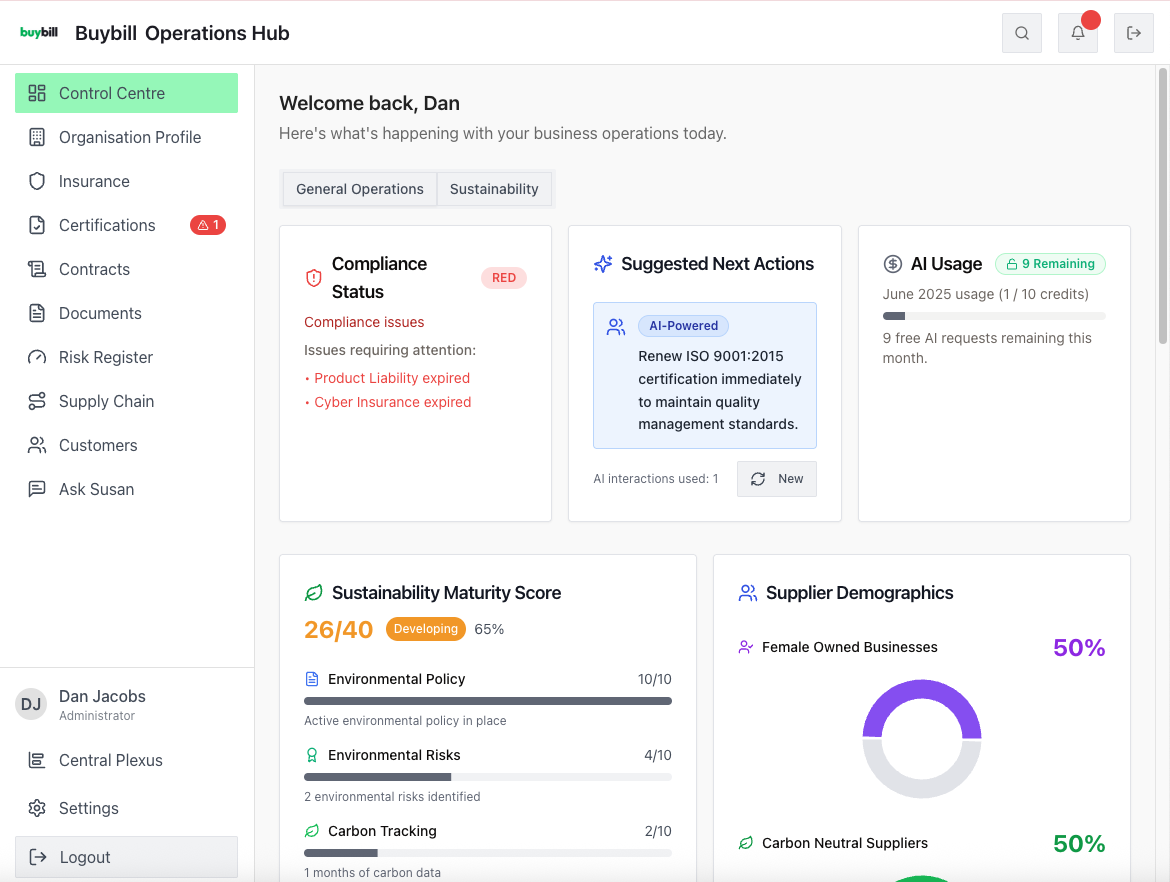Open the Documents sidebar icon
The height and width of the screenshot is (882, 1170).
coord(37,313)
